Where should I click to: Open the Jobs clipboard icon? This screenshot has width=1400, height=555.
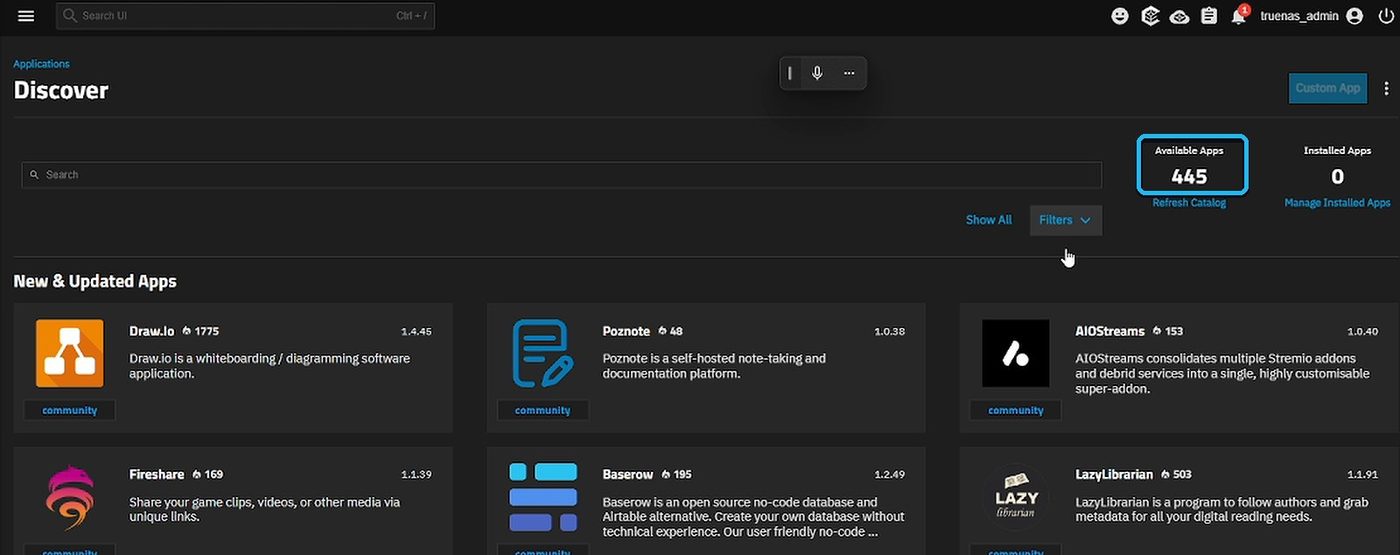(x=1209, y=16)
